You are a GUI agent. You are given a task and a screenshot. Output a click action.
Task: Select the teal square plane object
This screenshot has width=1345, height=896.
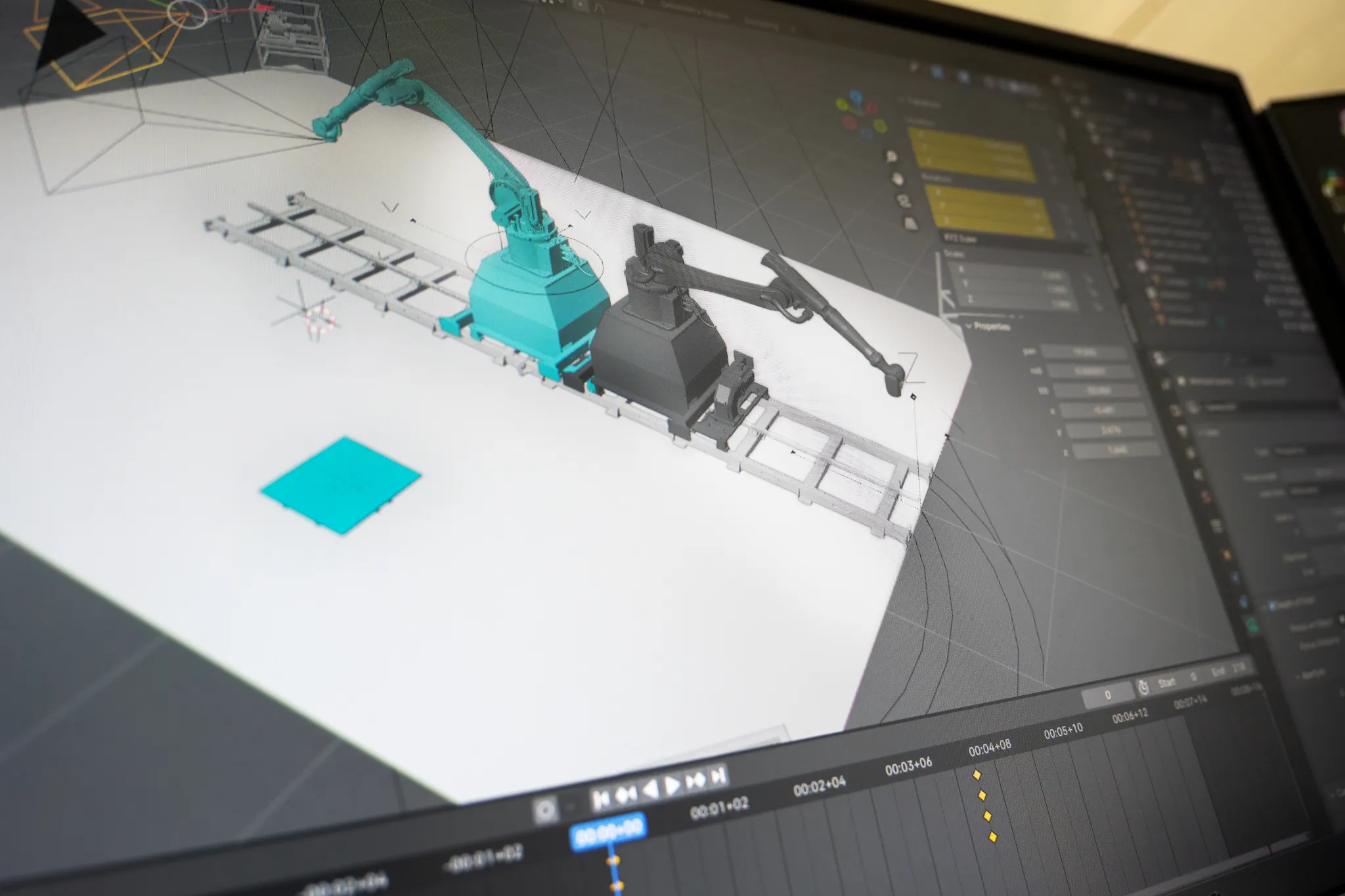(341, 486)
